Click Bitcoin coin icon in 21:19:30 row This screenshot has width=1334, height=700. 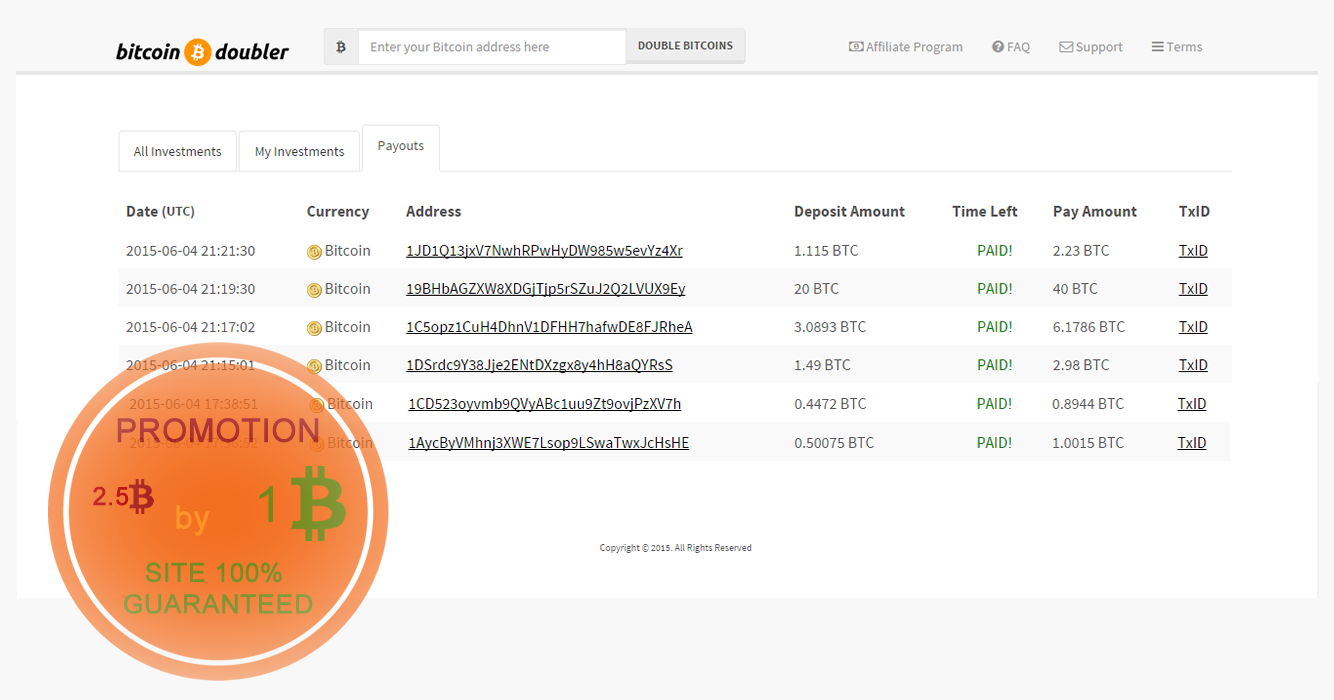314,290
